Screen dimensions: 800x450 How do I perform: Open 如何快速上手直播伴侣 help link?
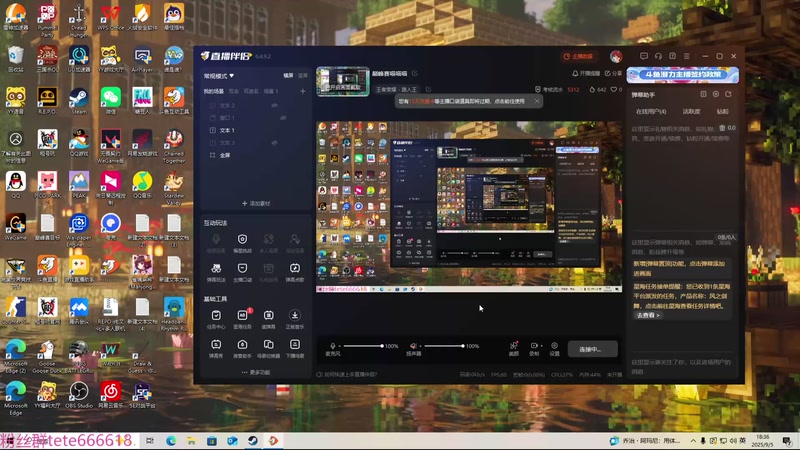pyautogui.click(x=347, y=374)
